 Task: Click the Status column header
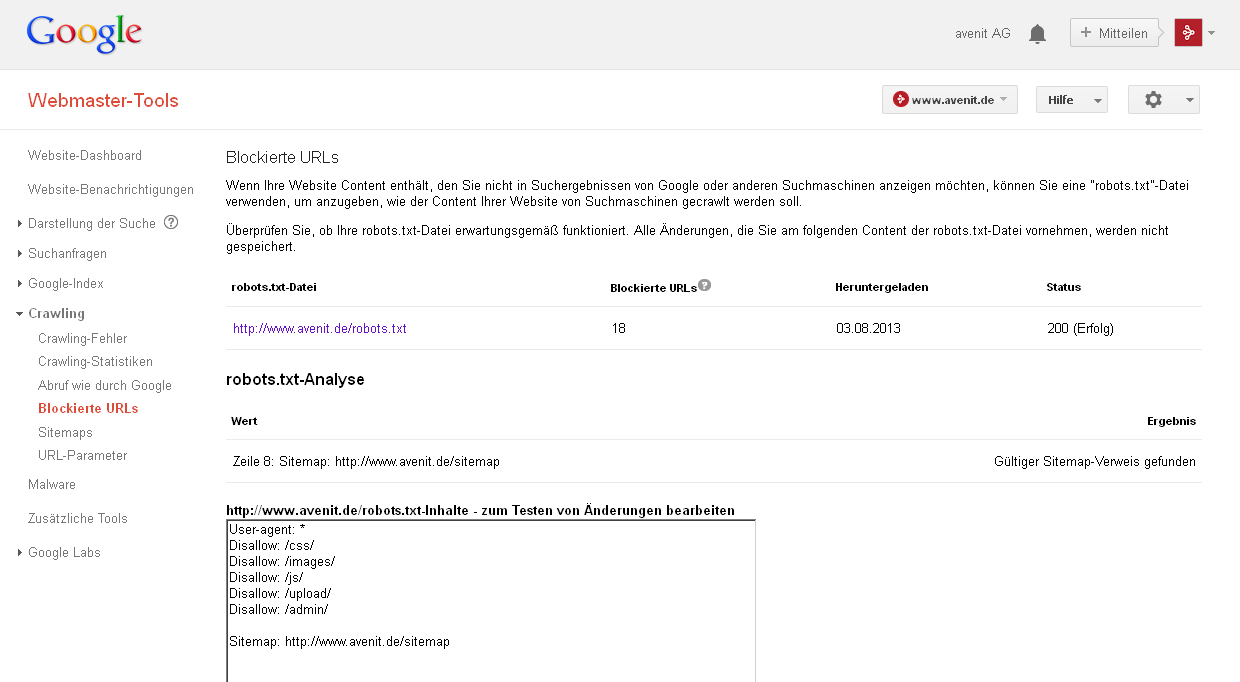pyautogui.click(x=1064, y=288)
